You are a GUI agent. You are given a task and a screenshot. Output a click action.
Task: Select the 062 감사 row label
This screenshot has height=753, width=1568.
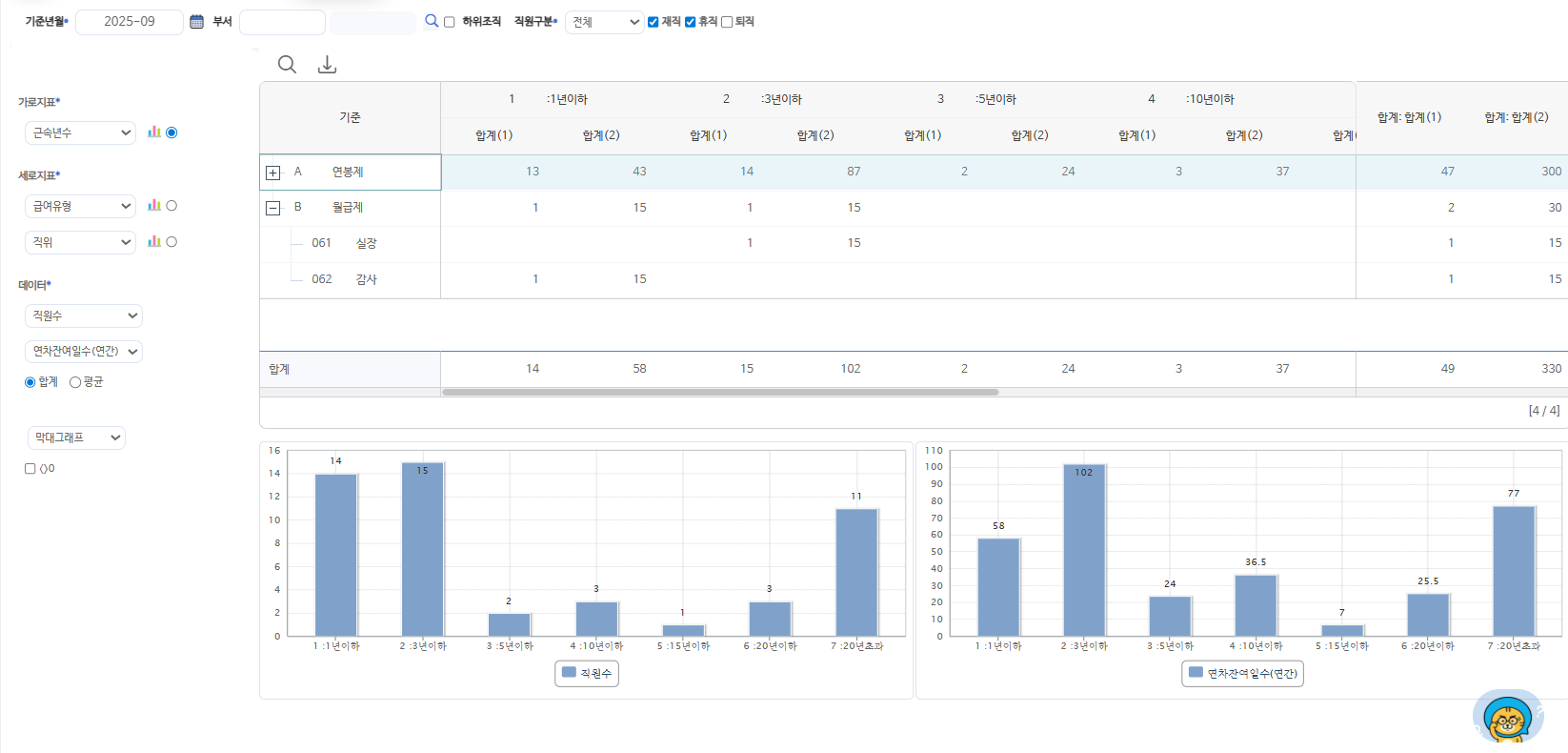[344, 279]
